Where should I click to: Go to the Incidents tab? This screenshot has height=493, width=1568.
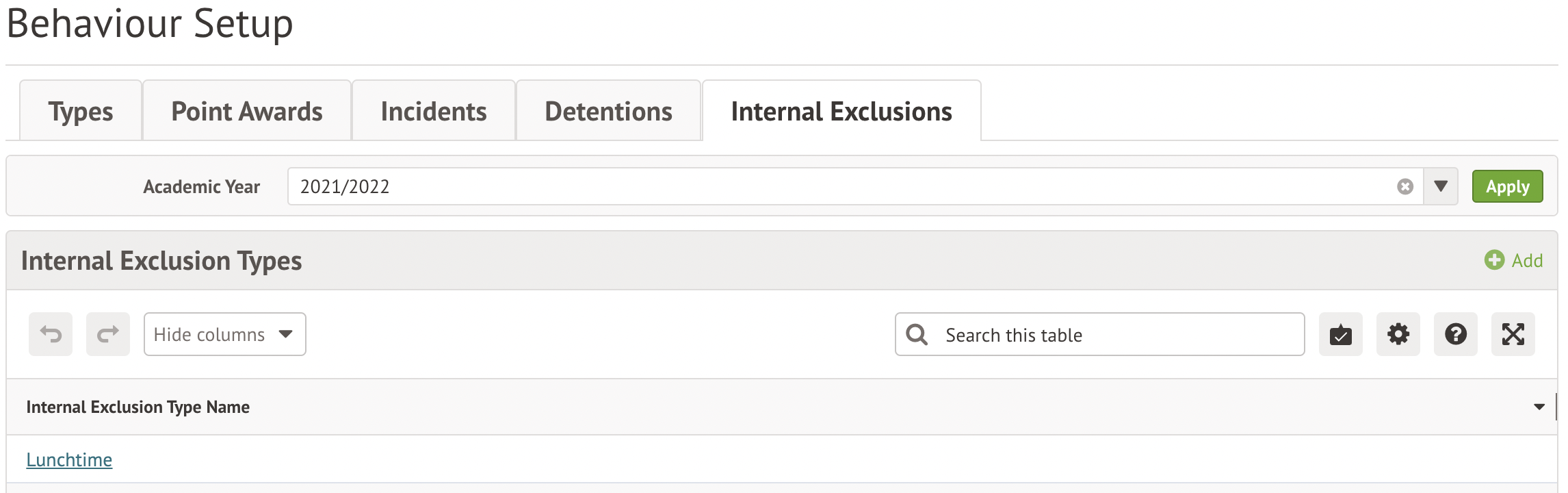coord(434,111)
